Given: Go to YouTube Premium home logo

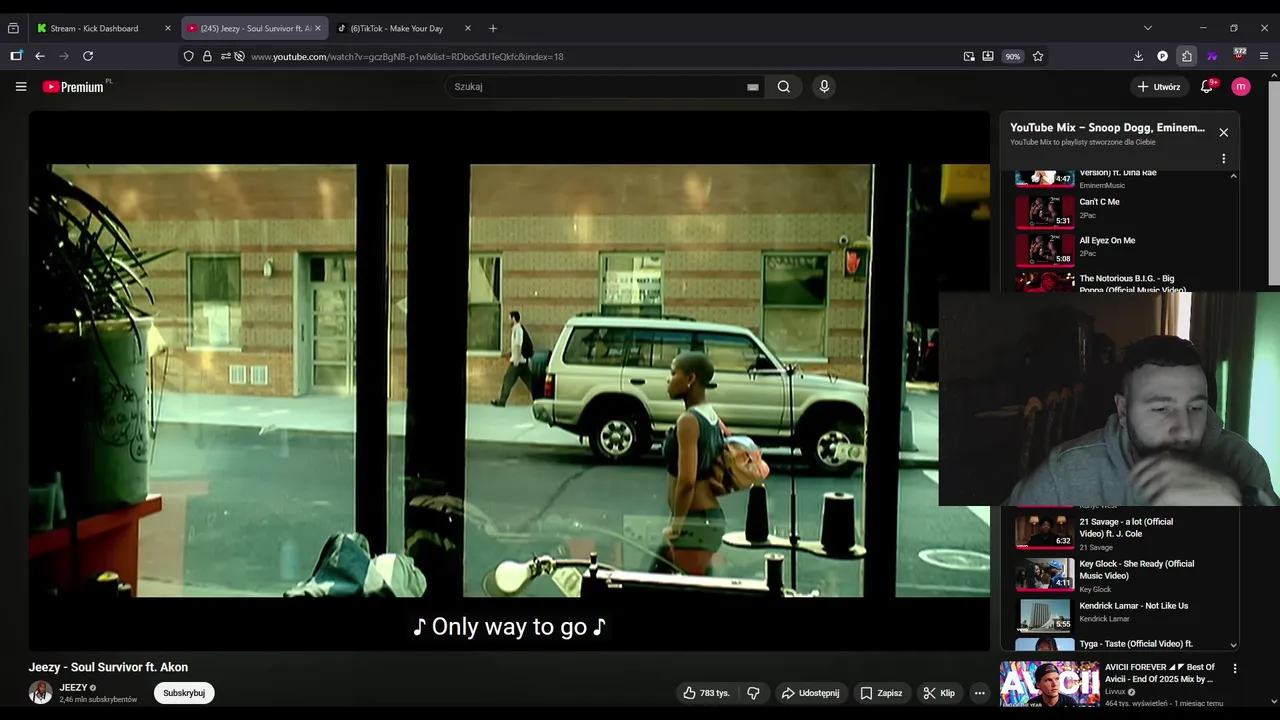Looking at the screenshot, I should 73,87.
